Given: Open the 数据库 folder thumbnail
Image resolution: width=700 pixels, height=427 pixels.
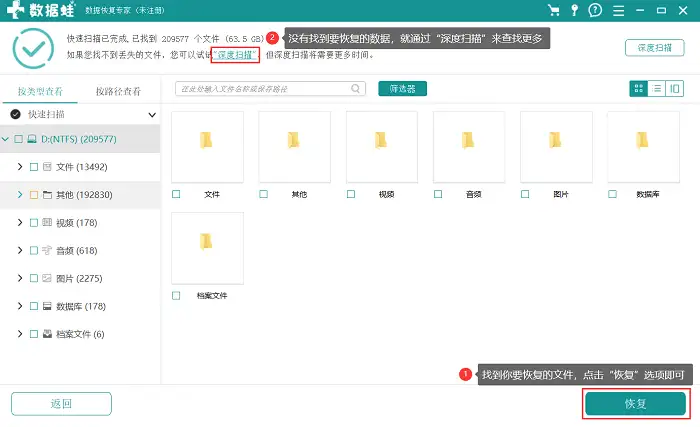Looking at the screenshot, I should coord(643,147).
